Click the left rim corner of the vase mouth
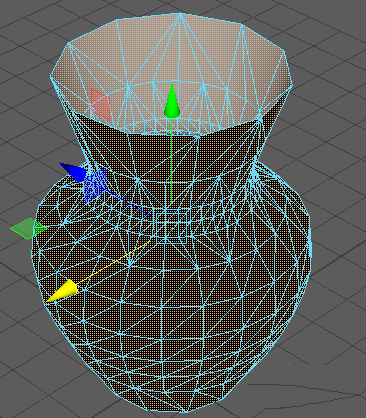The width and height of the screenshot is (366, 418). pos(52,77)
